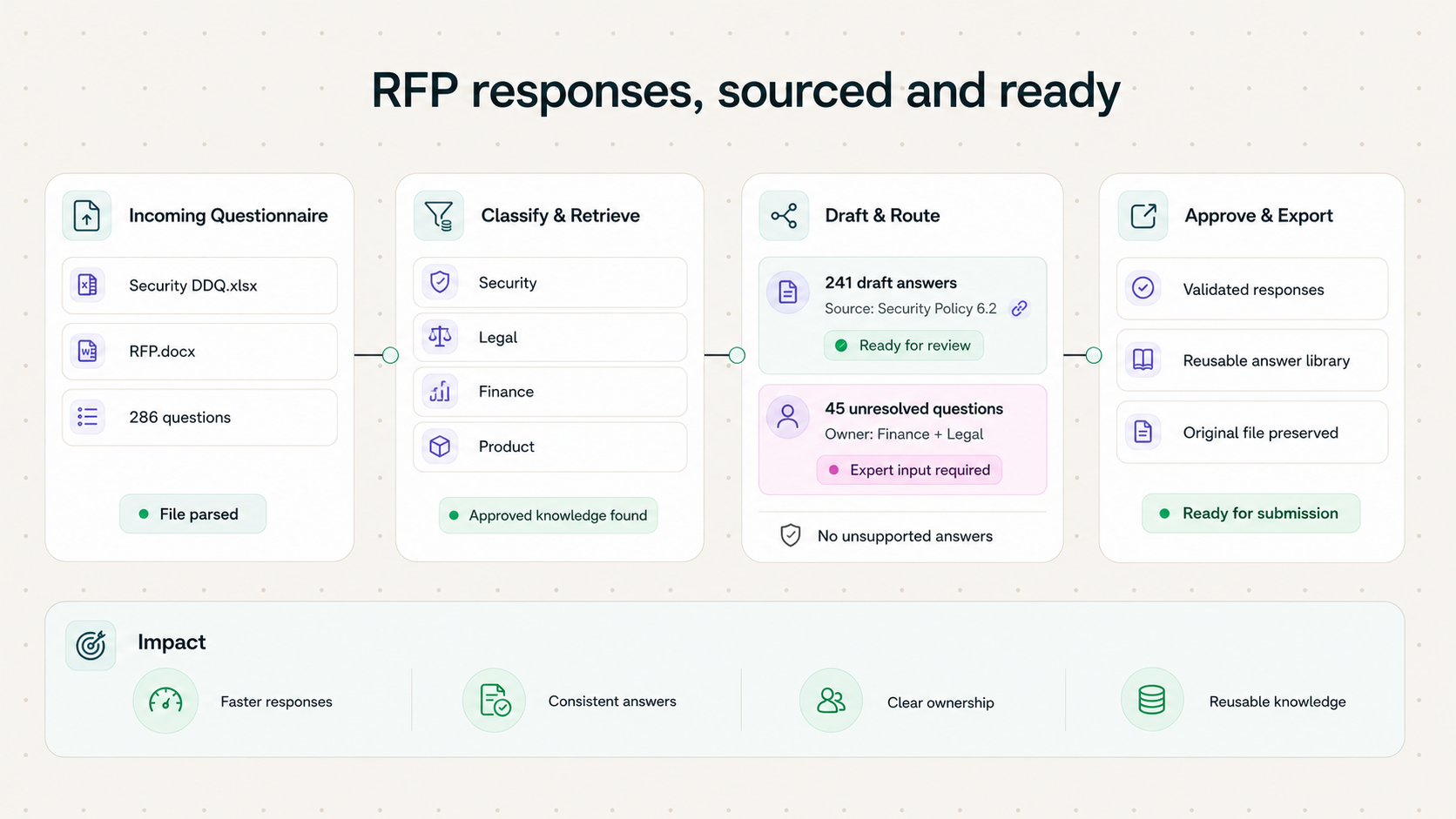
Task: Click the shield icon in the Security row
Action: [x=440, y=282]
